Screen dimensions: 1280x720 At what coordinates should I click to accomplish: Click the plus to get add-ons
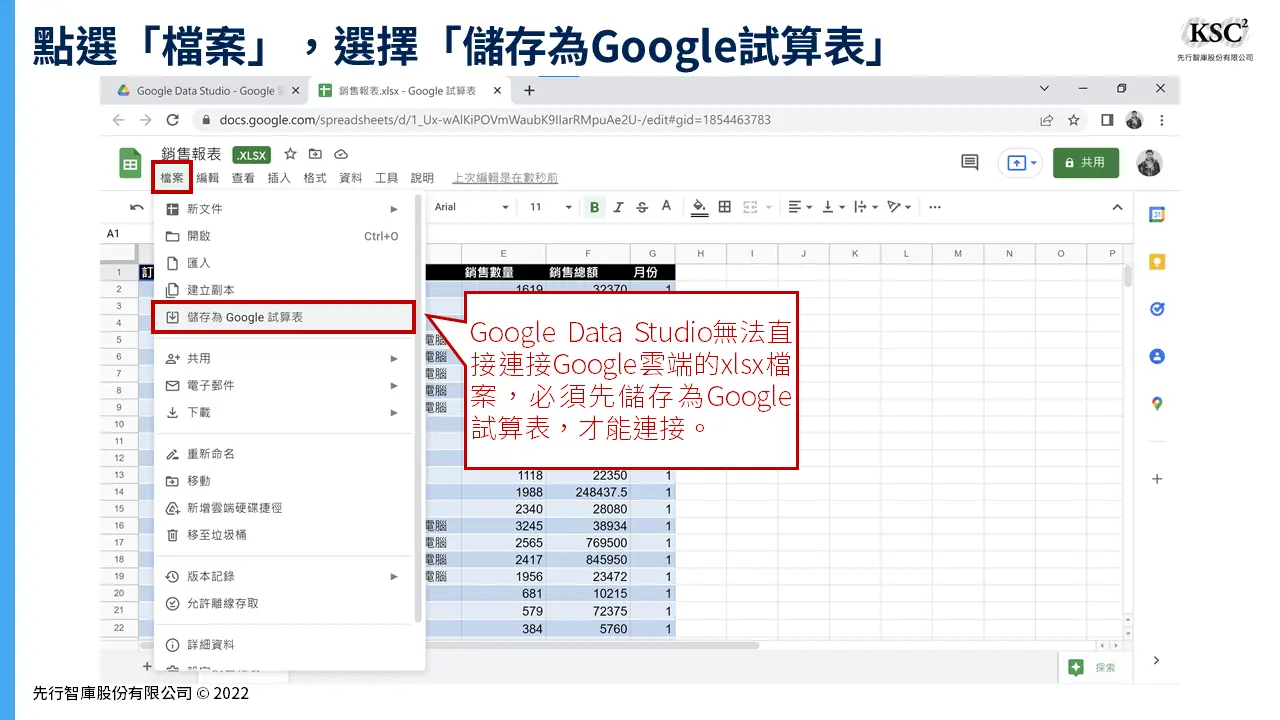1157,479
